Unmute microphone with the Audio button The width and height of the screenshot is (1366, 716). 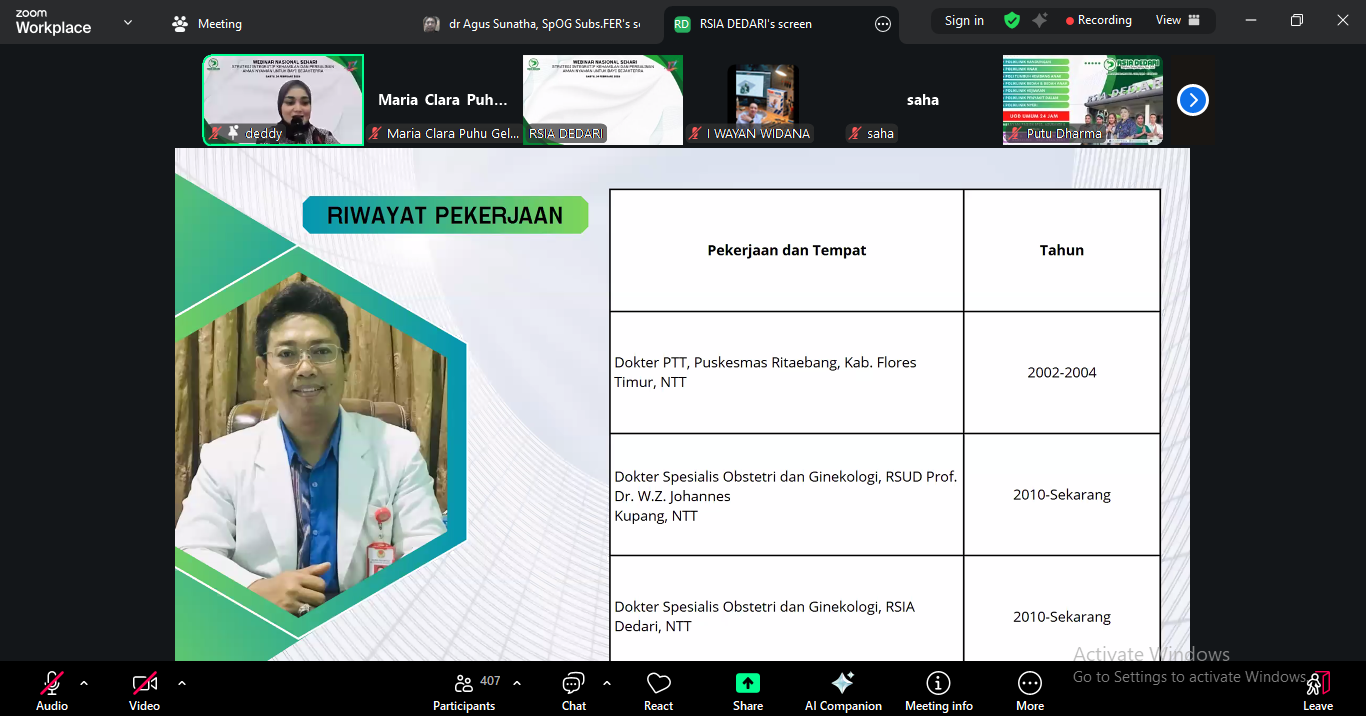[51, 689]
